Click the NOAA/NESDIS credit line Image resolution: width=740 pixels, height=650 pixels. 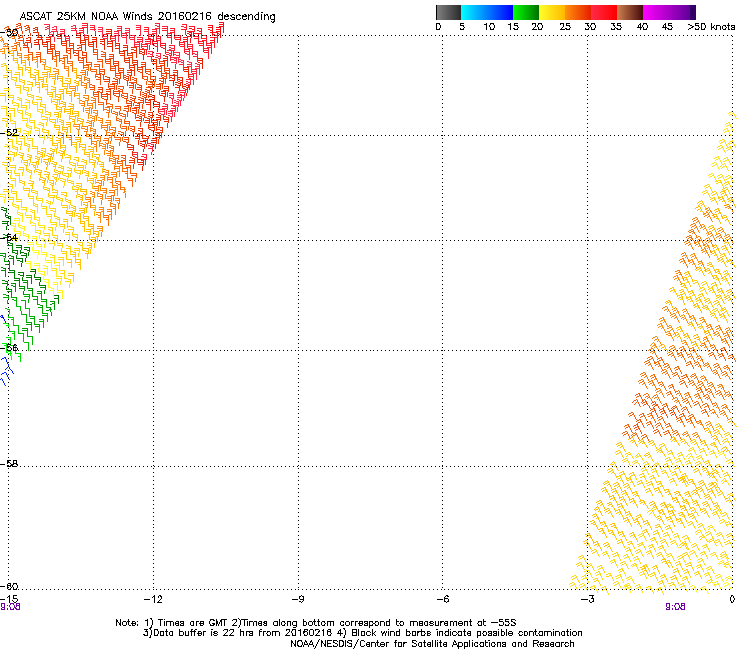[432, 644]
